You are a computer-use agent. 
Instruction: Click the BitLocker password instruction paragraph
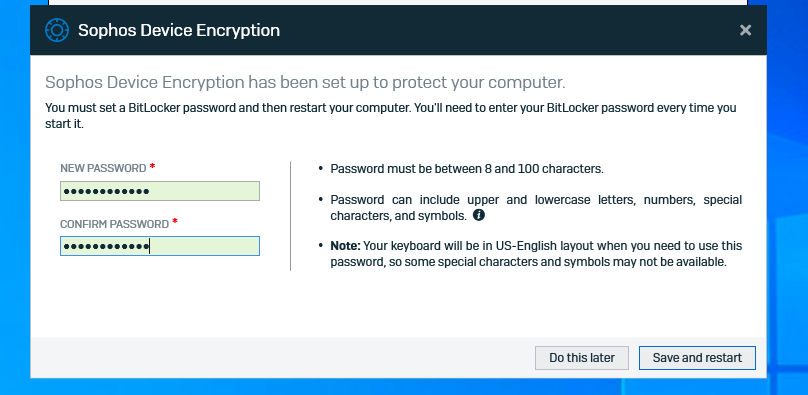(391, 116)
